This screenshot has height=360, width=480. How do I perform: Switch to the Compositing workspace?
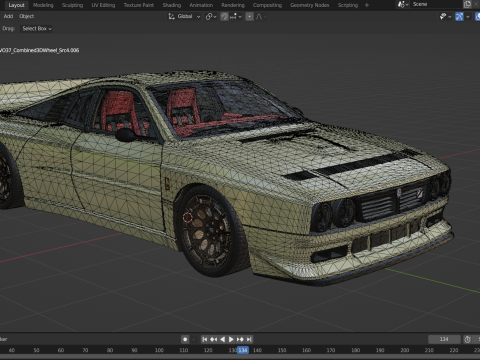point(267,5)
